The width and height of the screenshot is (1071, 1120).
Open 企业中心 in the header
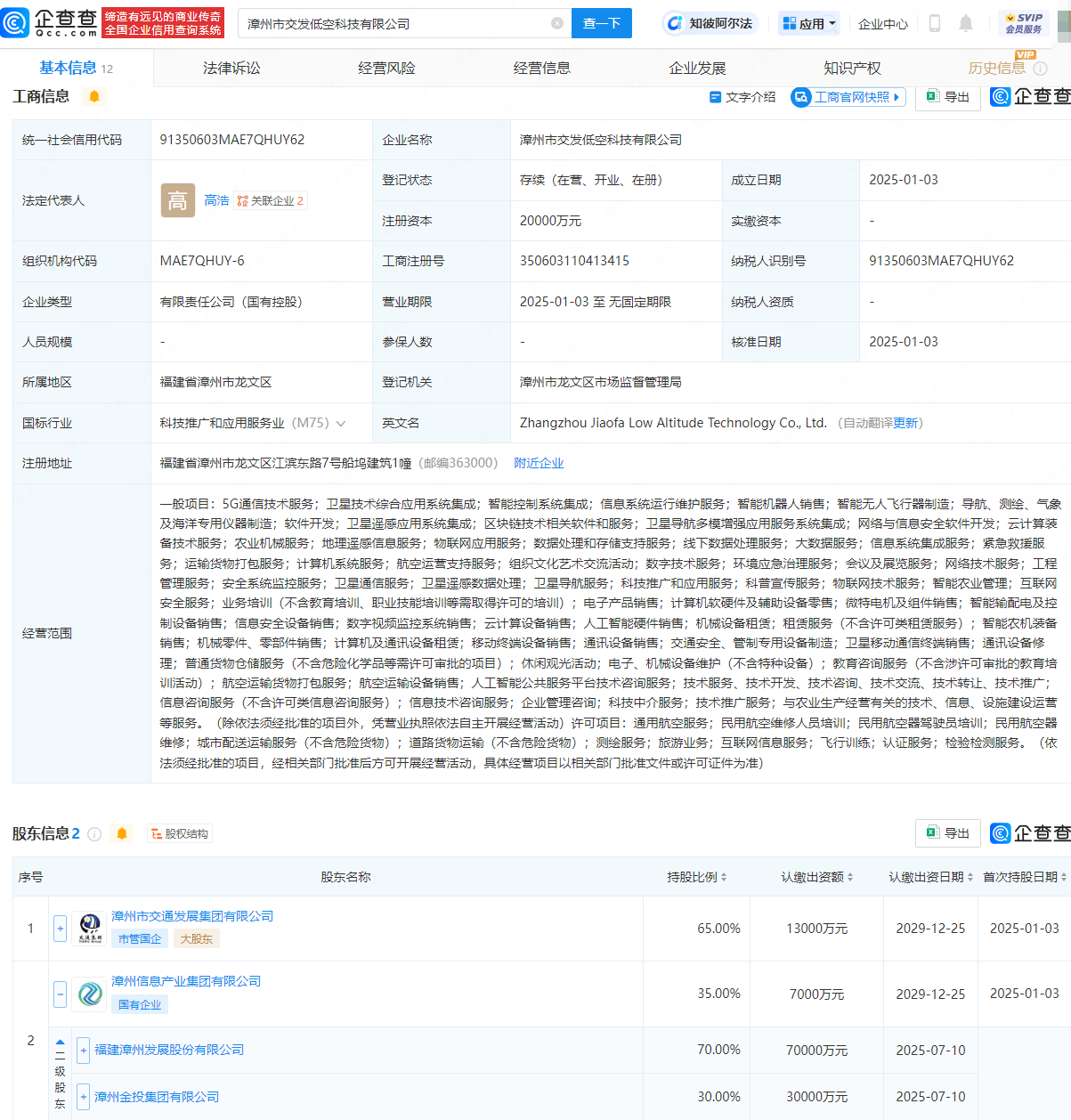(x=883, y=24)
